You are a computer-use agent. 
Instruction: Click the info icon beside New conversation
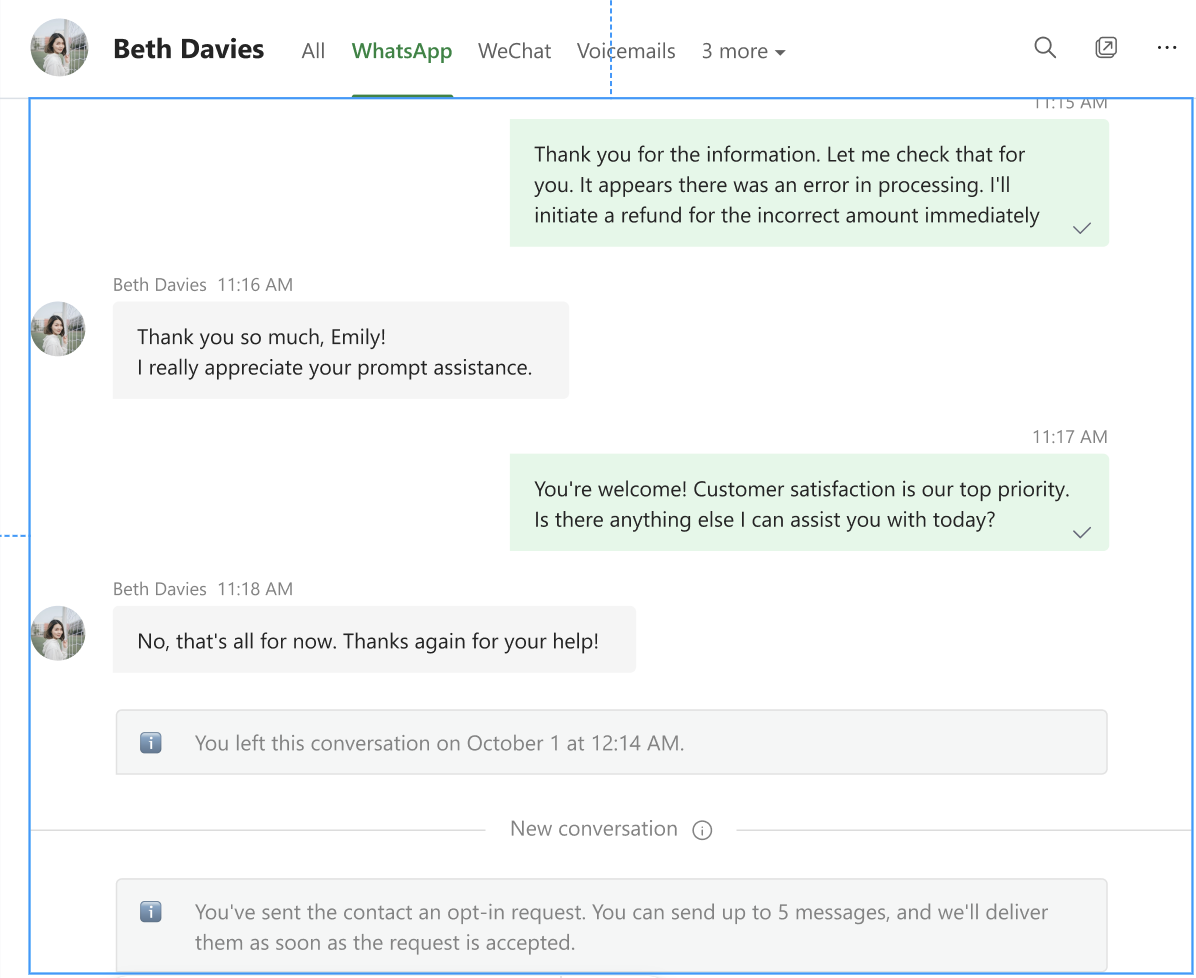tap(703, 830)
